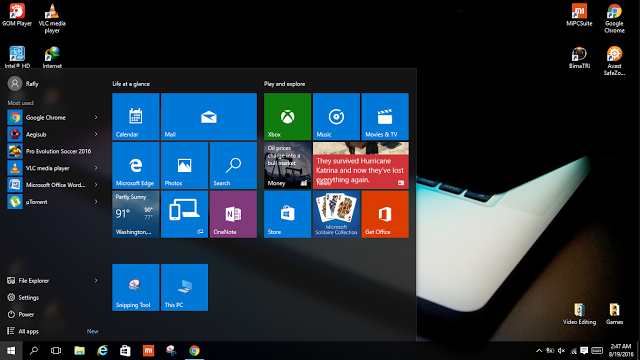Open Internet Explorer taskbar icon
This screenshot has height=360, width=640.
102,351
